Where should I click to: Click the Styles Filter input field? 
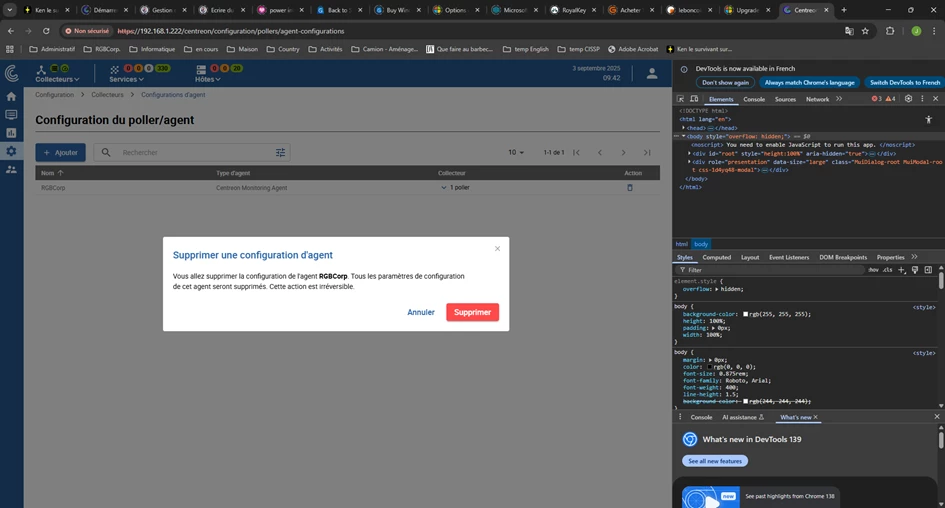click(x=771, y=270)
